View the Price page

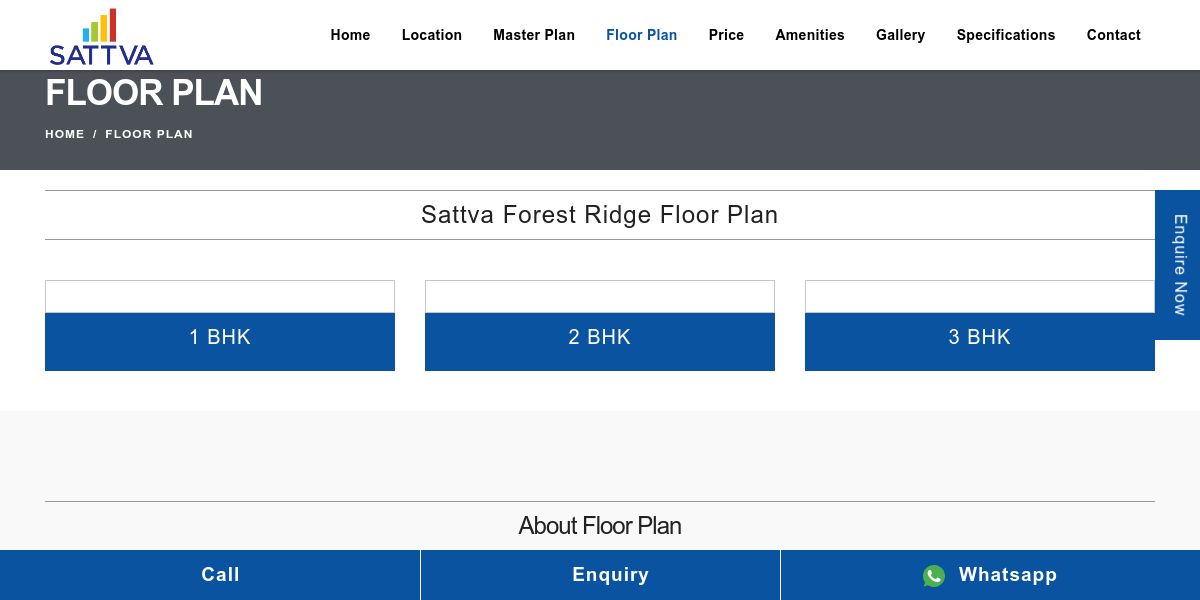click(x=726, y=35)
